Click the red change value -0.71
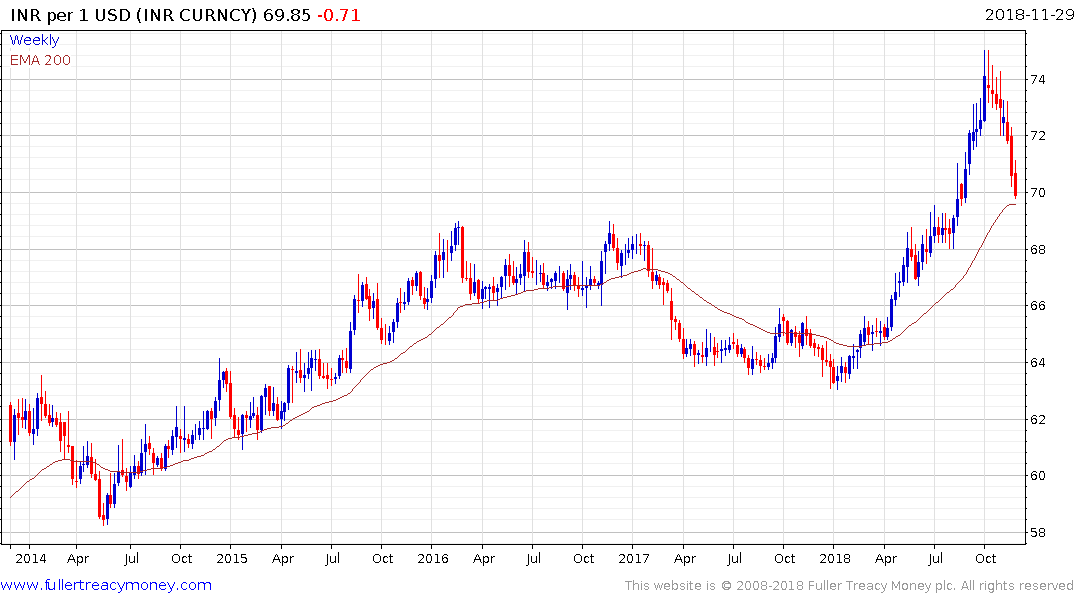This screenshot has width=1075, height=600. tap(339, 15)
